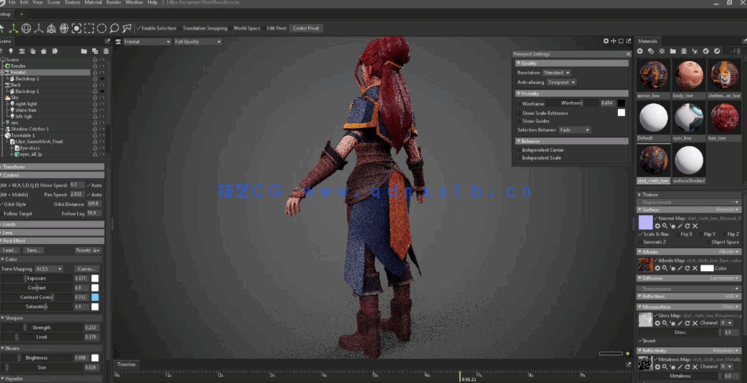Click the Center Pivot button
Screen dimensions: 747x383
point(306,28)
